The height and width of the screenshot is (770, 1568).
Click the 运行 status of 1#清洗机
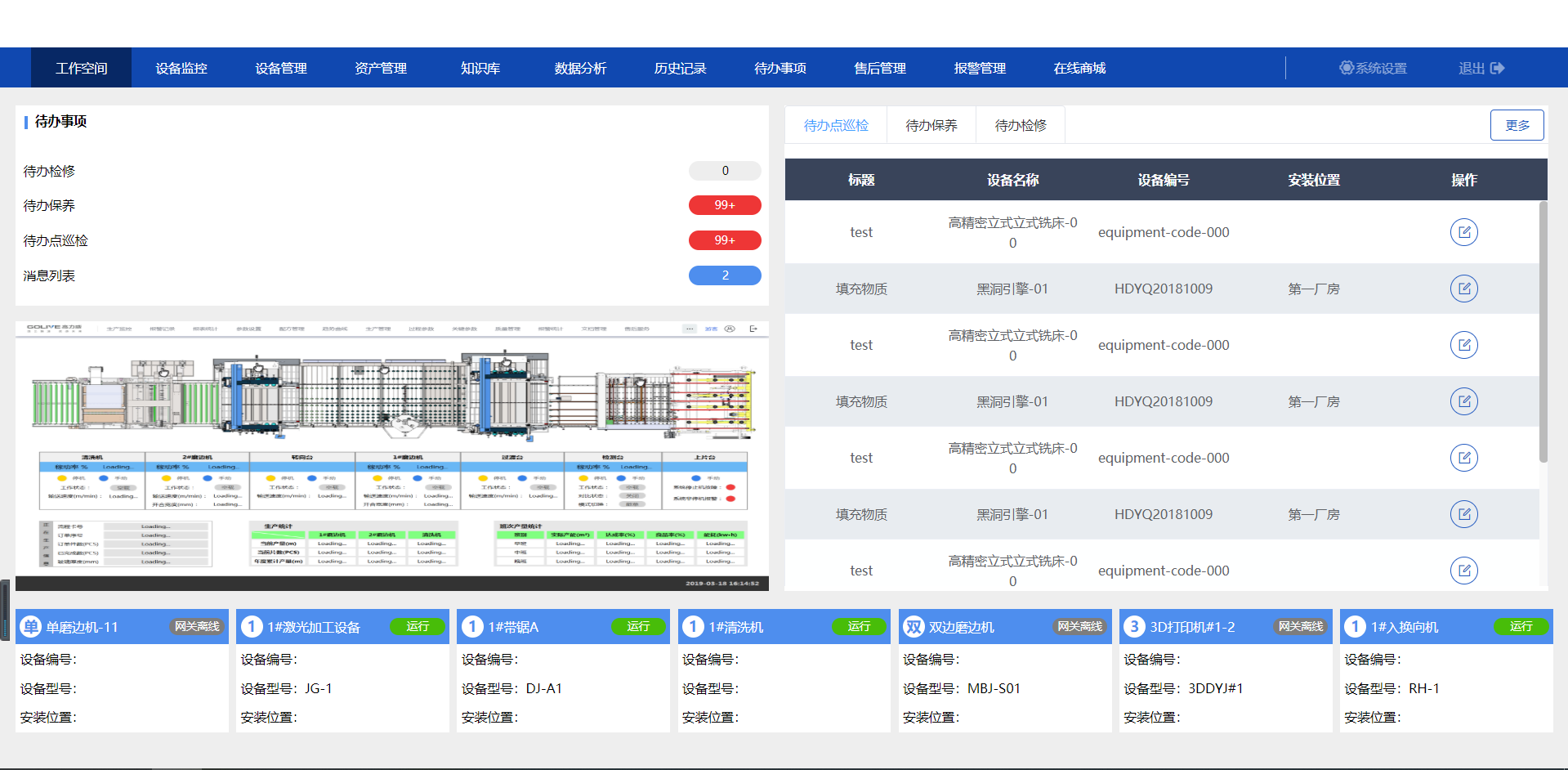[859, 626]
